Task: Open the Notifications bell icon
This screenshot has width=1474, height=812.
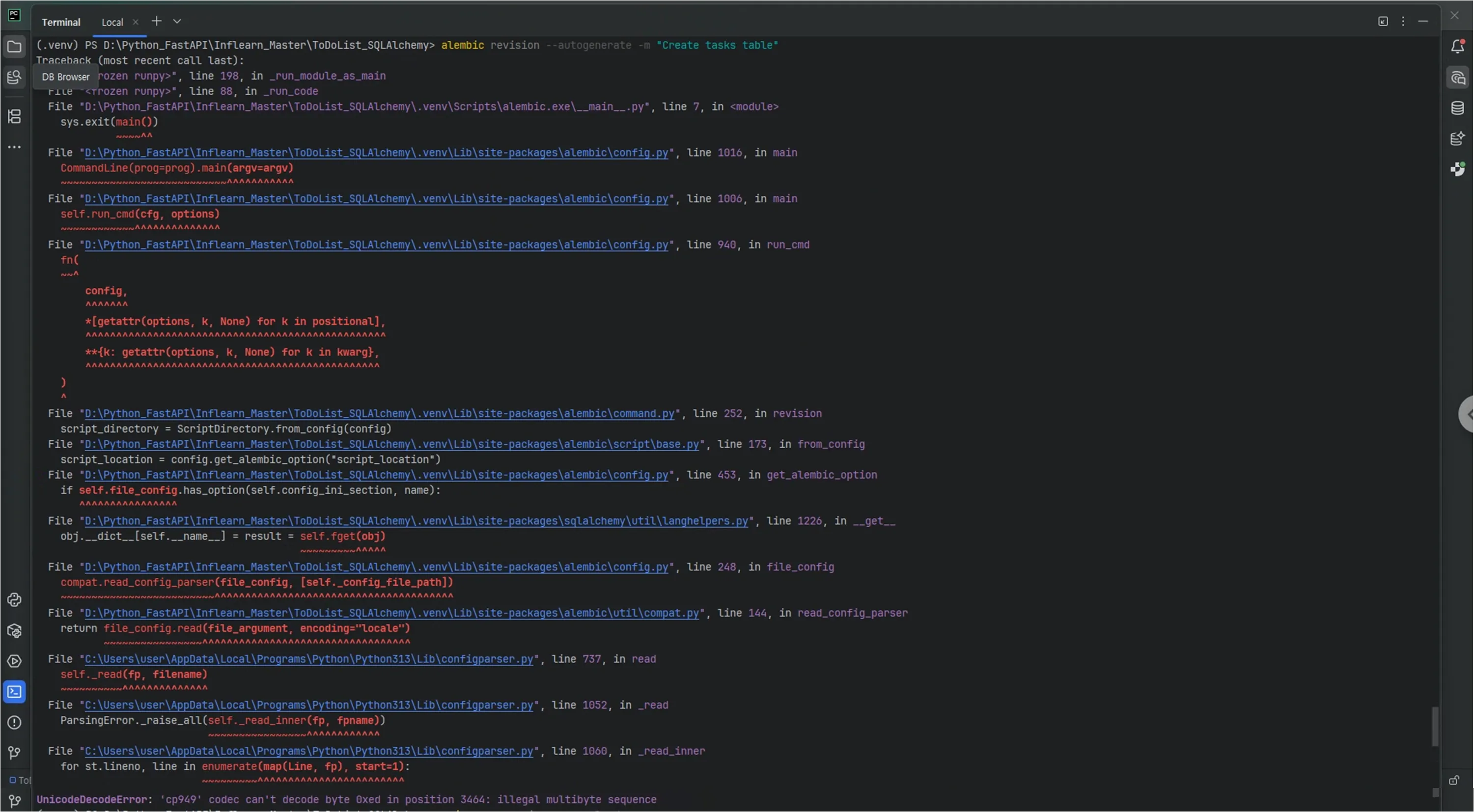Action: 1457,46
